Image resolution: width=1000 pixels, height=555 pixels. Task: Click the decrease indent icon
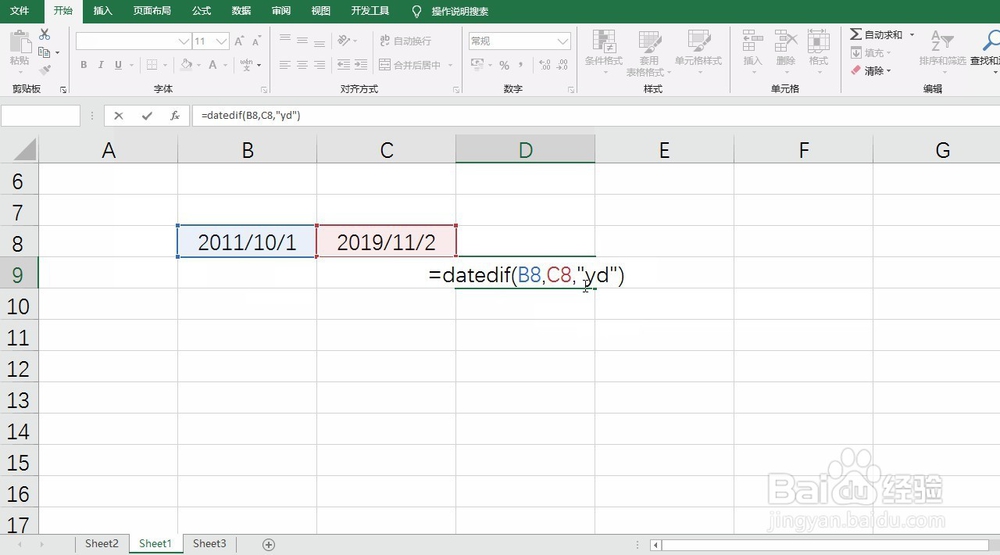tap(343, 64)
